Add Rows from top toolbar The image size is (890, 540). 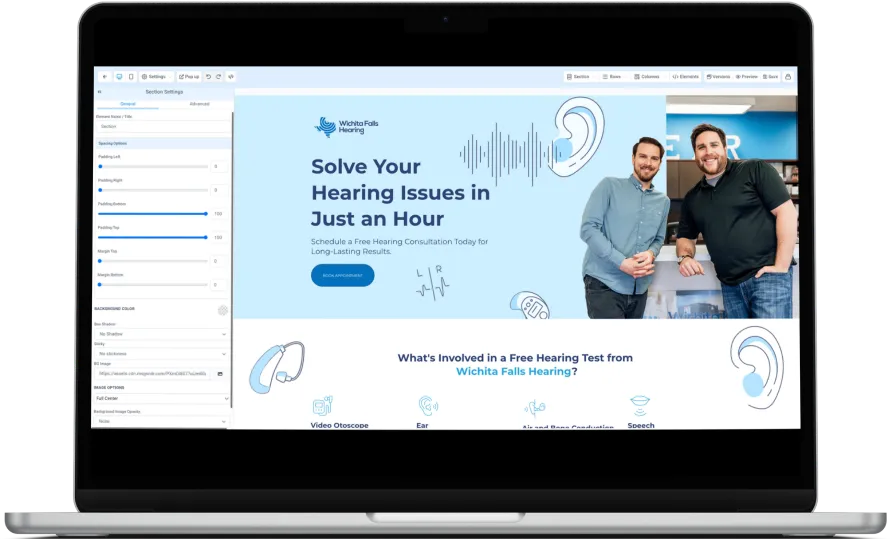coord(612,77)
